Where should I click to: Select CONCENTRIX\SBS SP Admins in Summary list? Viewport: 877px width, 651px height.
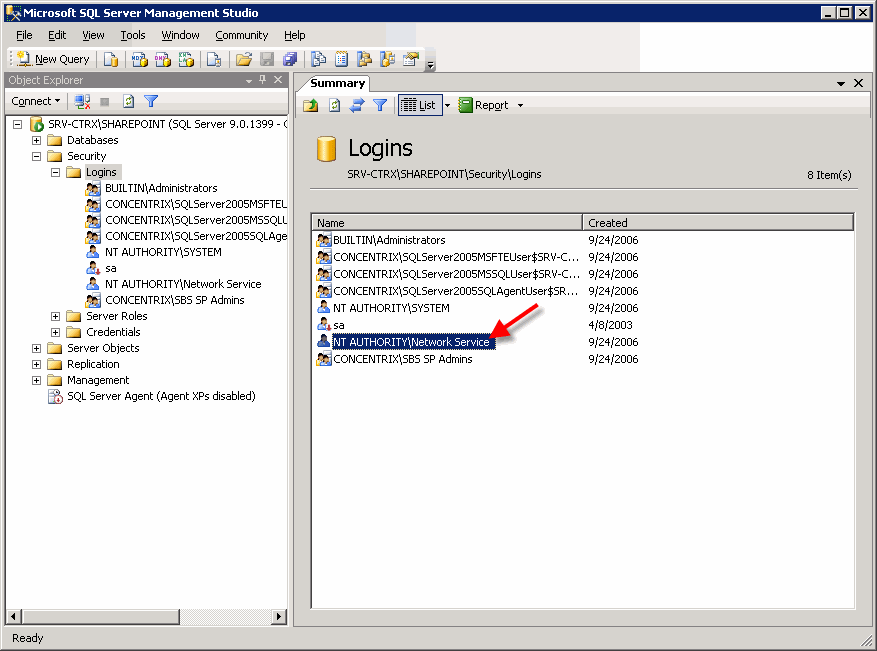pyautogui.click(x=403, y=359)
